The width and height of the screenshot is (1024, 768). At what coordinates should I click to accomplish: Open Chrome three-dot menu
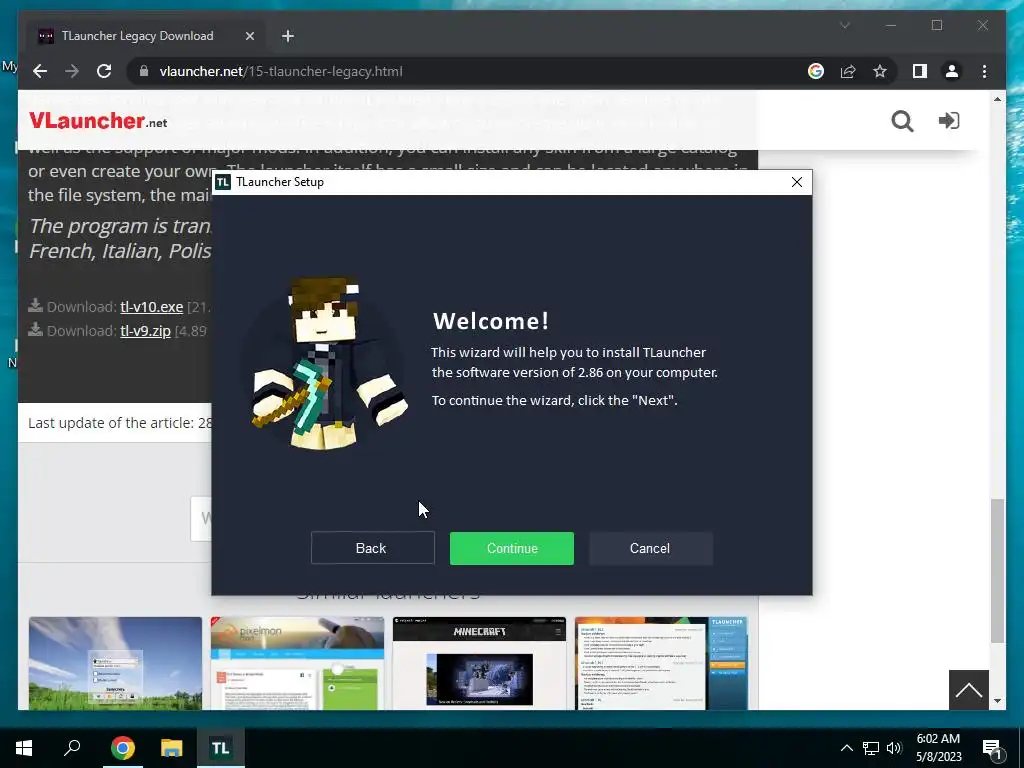(x=984, y=71)
